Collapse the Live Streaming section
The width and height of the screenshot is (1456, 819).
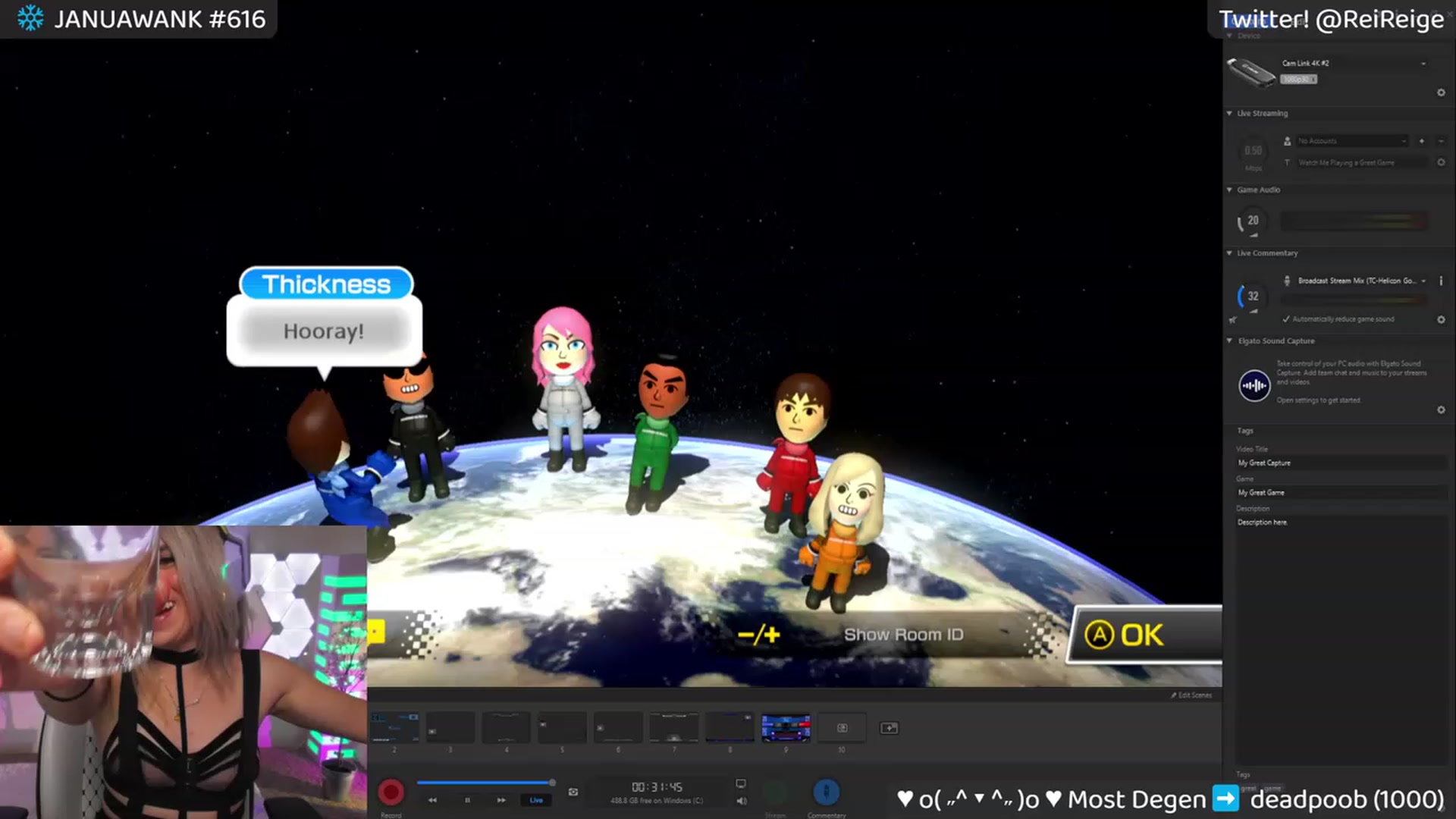coord(1229,113)
